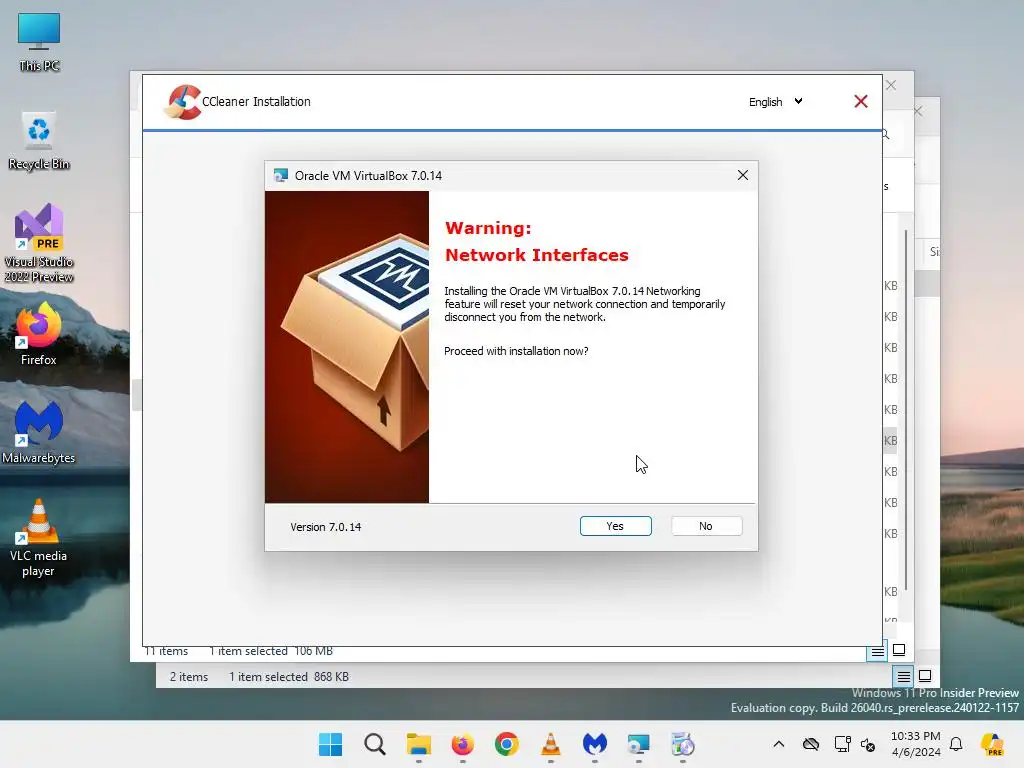Open VLC from the taskbar
Viewport: 1024px width, 768px height.
point(551,744)
